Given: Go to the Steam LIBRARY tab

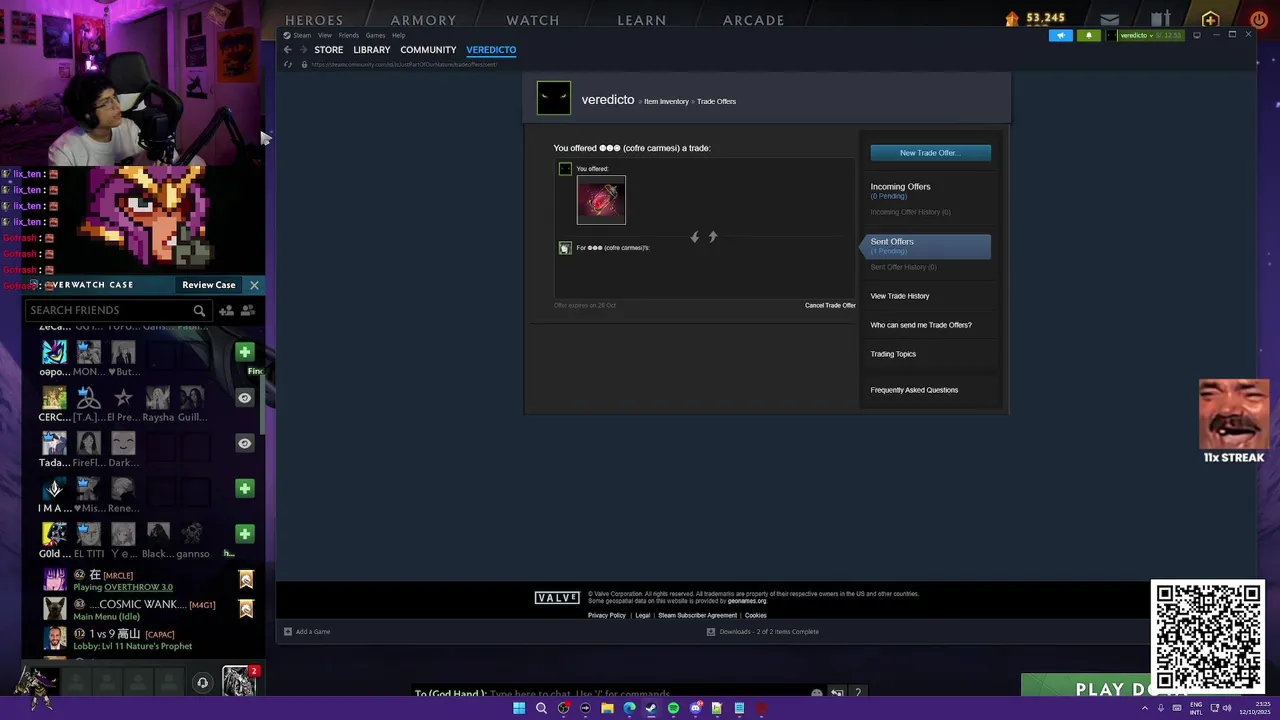Looking at the screenshot, I should click(371, 50).
